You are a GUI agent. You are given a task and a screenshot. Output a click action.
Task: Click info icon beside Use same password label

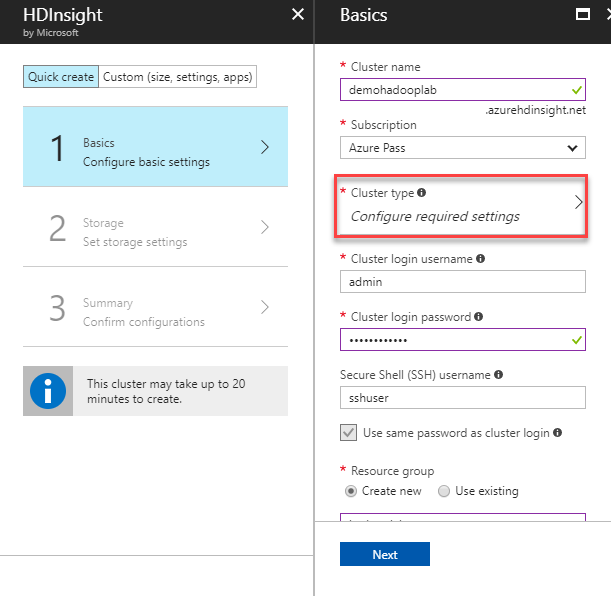coord(557,433)
